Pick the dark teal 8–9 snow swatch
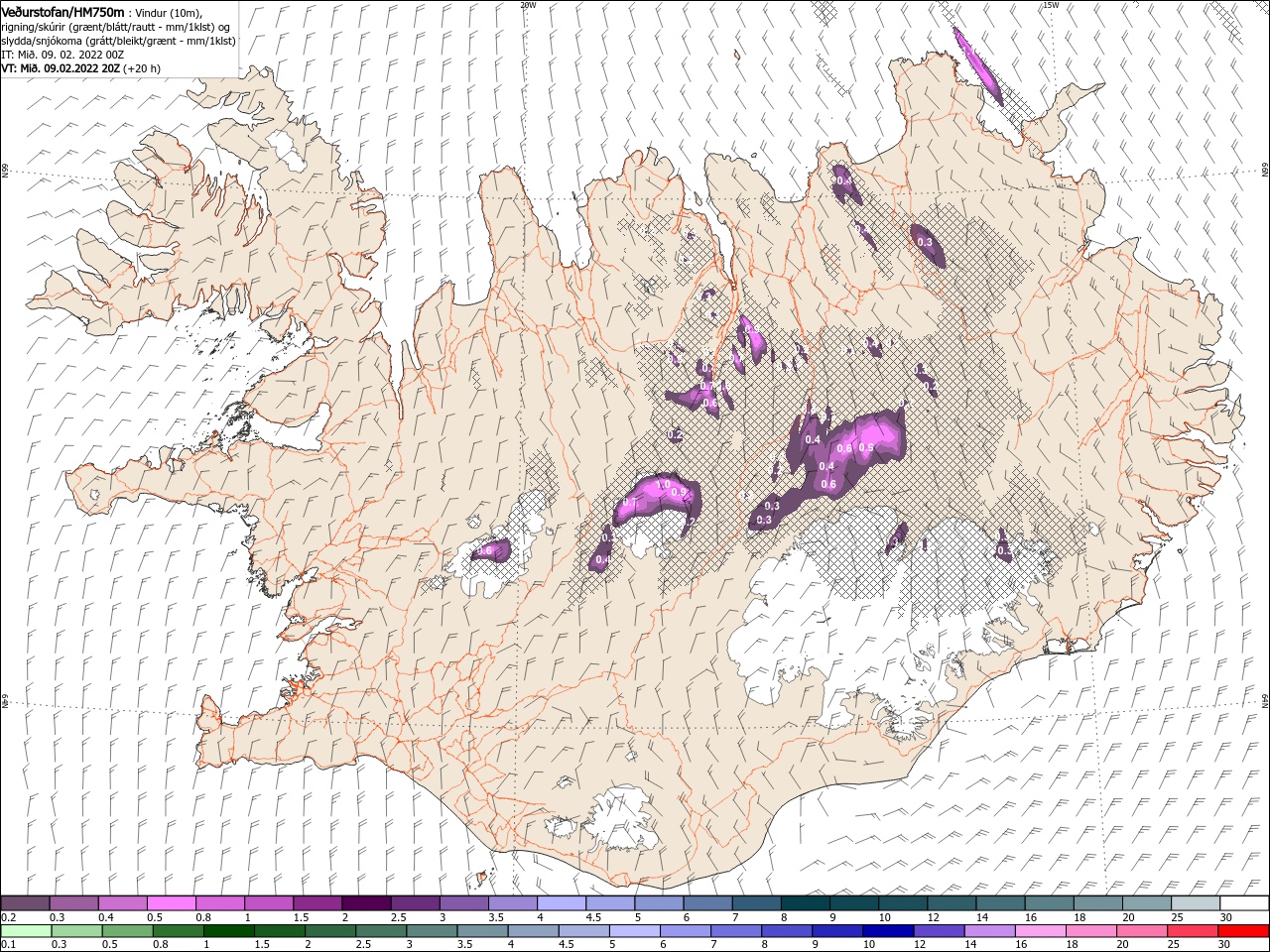The image size is (1270, 952). 805,903
